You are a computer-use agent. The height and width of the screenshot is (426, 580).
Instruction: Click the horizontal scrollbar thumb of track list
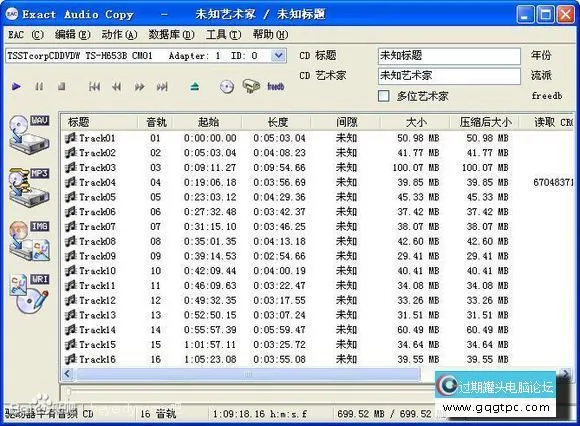coord(248,374)
